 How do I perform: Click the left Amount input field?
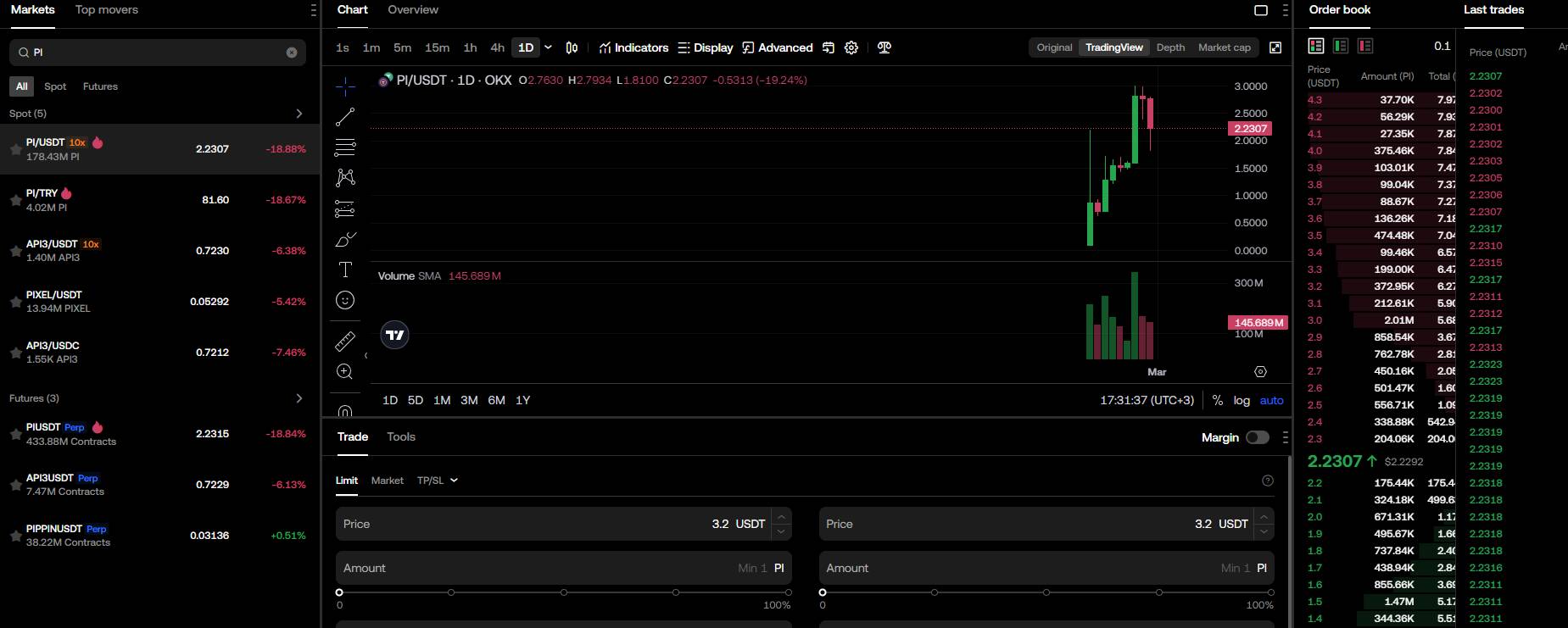563,568
